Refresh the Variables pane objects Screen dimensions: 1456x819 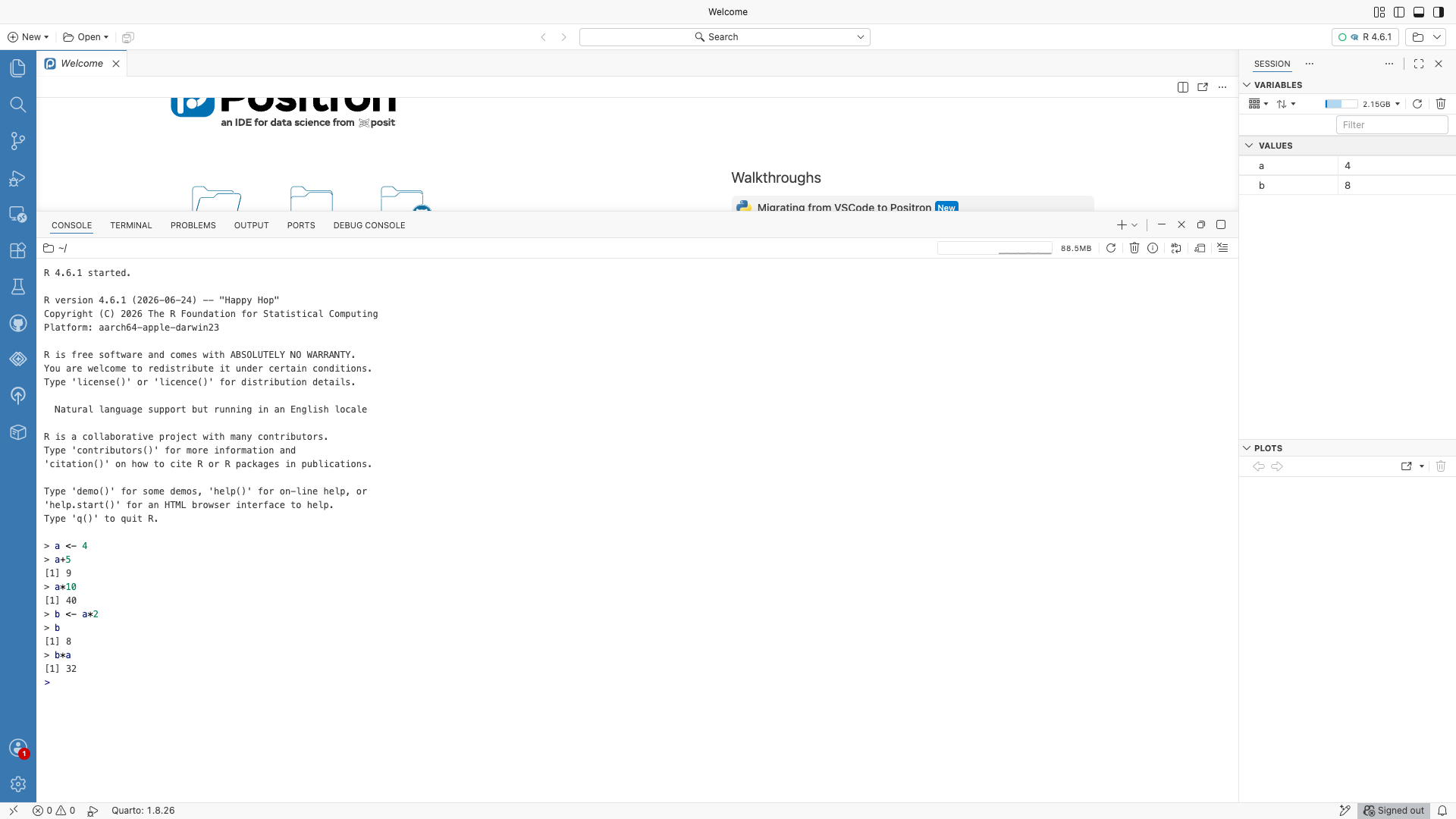click(x=1417, y=104)
